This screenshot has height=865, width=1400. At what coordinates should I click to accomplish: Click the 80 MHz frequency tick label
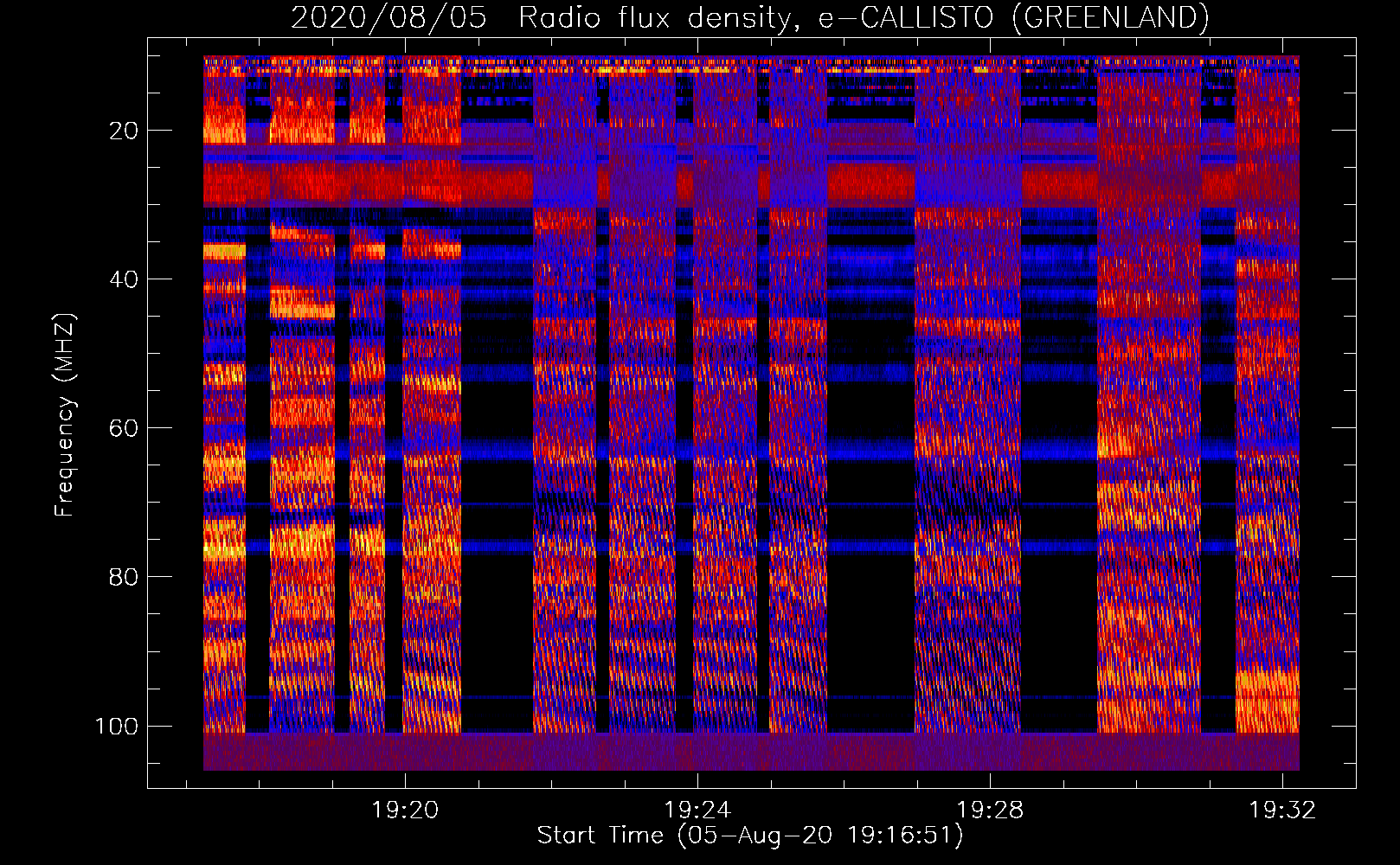click(124, 577)
